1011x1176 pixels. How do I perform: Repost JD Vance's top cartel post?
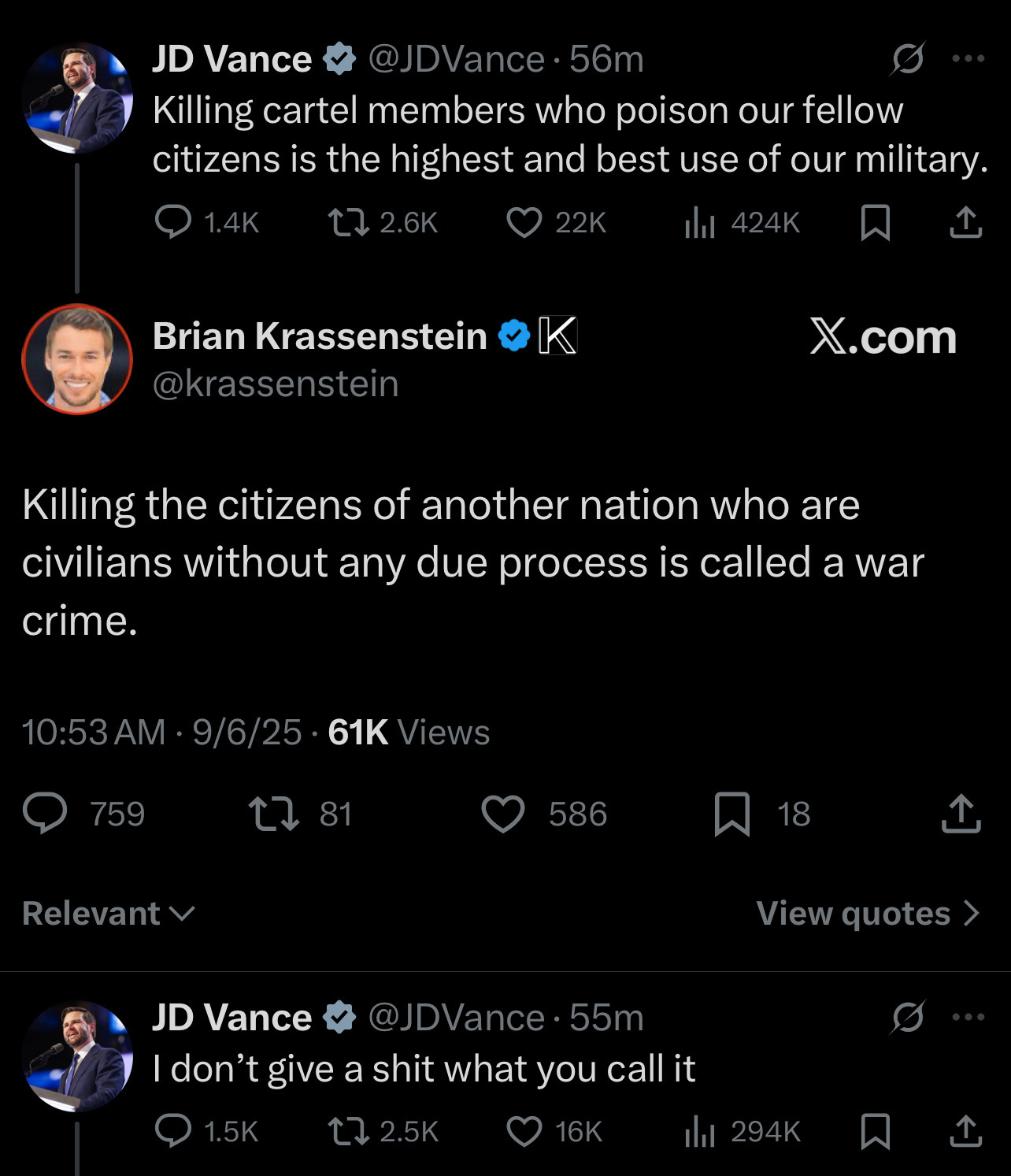[x=348, y=223]
